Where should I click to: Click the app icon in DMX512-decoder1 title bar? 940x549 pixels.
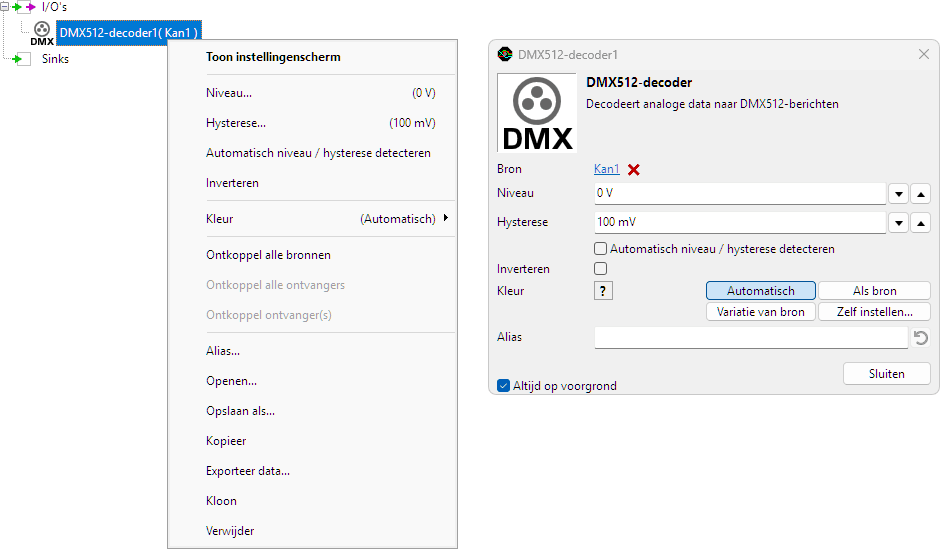tap(505, 55)
